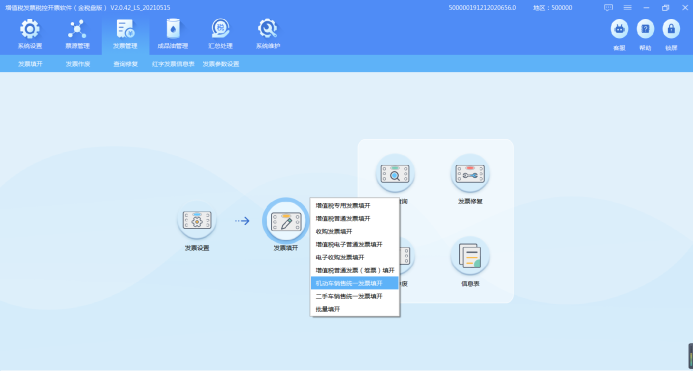Select 发票管理 invoice icon in toolbar
Screen dimensions: 693x371
(x=126, y=29)
